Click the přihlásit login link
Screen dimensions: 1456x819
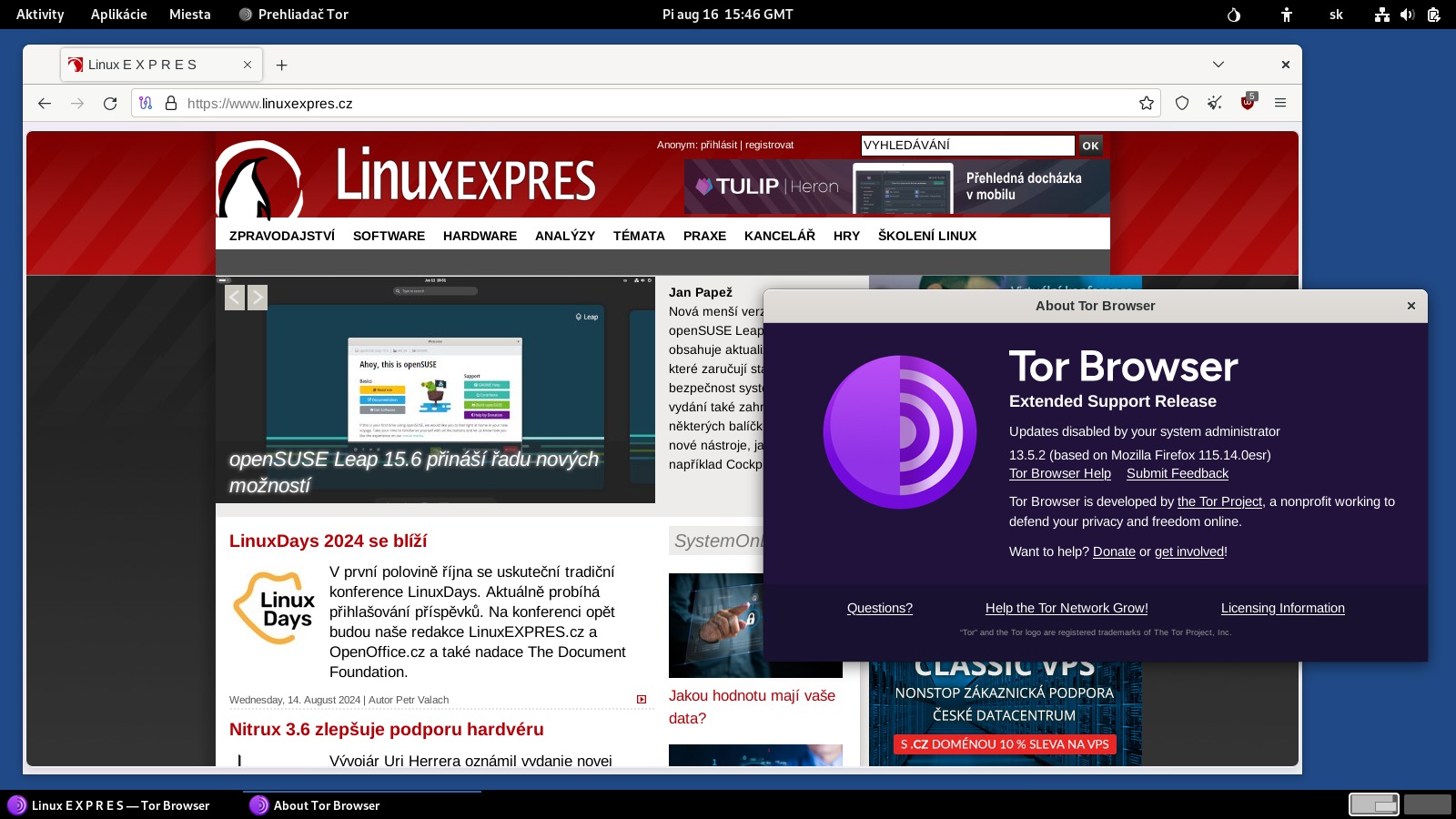[719, 145]
